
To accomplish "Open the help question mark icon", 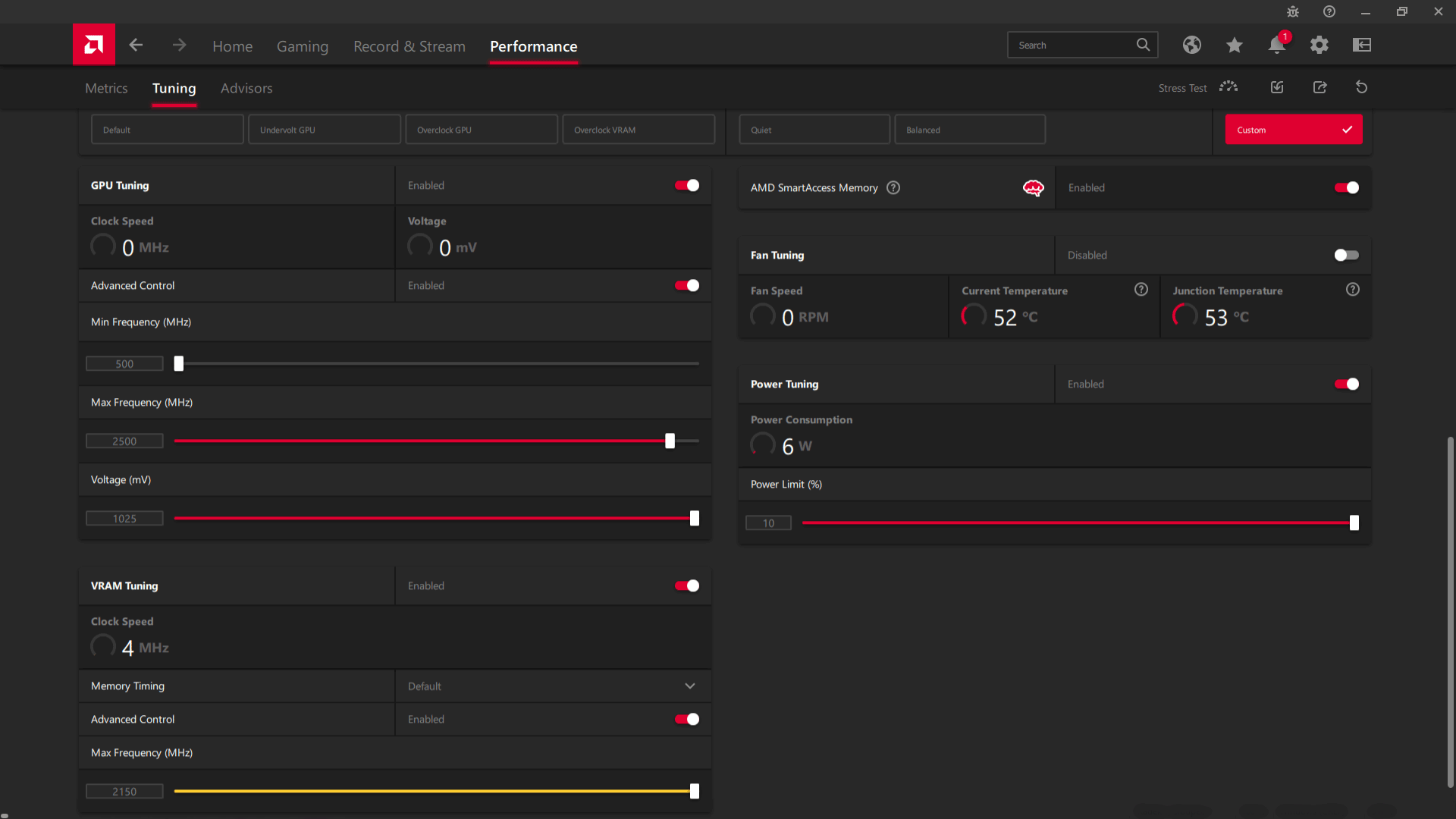I will (x=1329, y=11).
